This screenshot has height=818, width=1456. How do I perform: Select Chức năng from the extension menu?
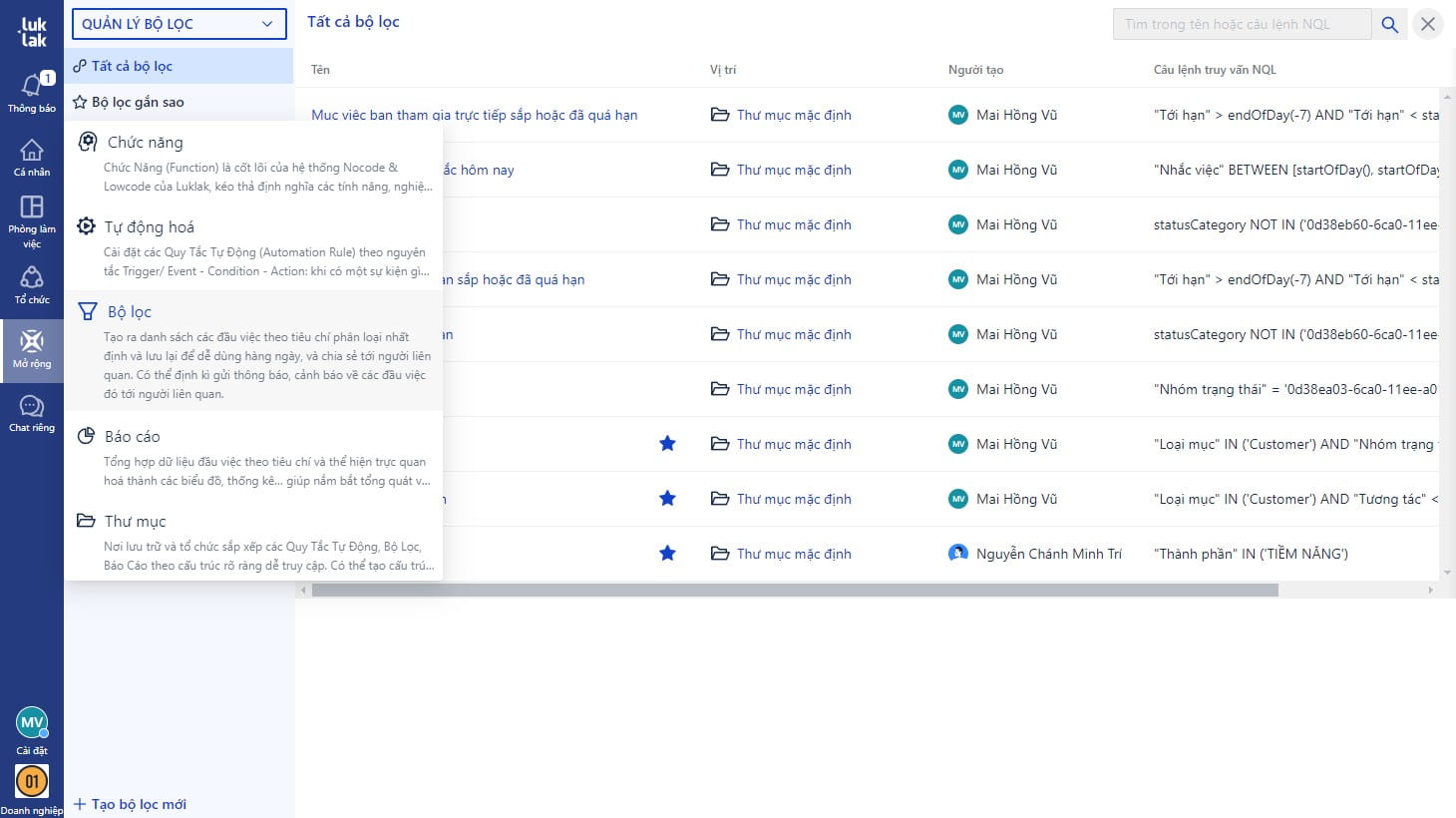point(145,143)
